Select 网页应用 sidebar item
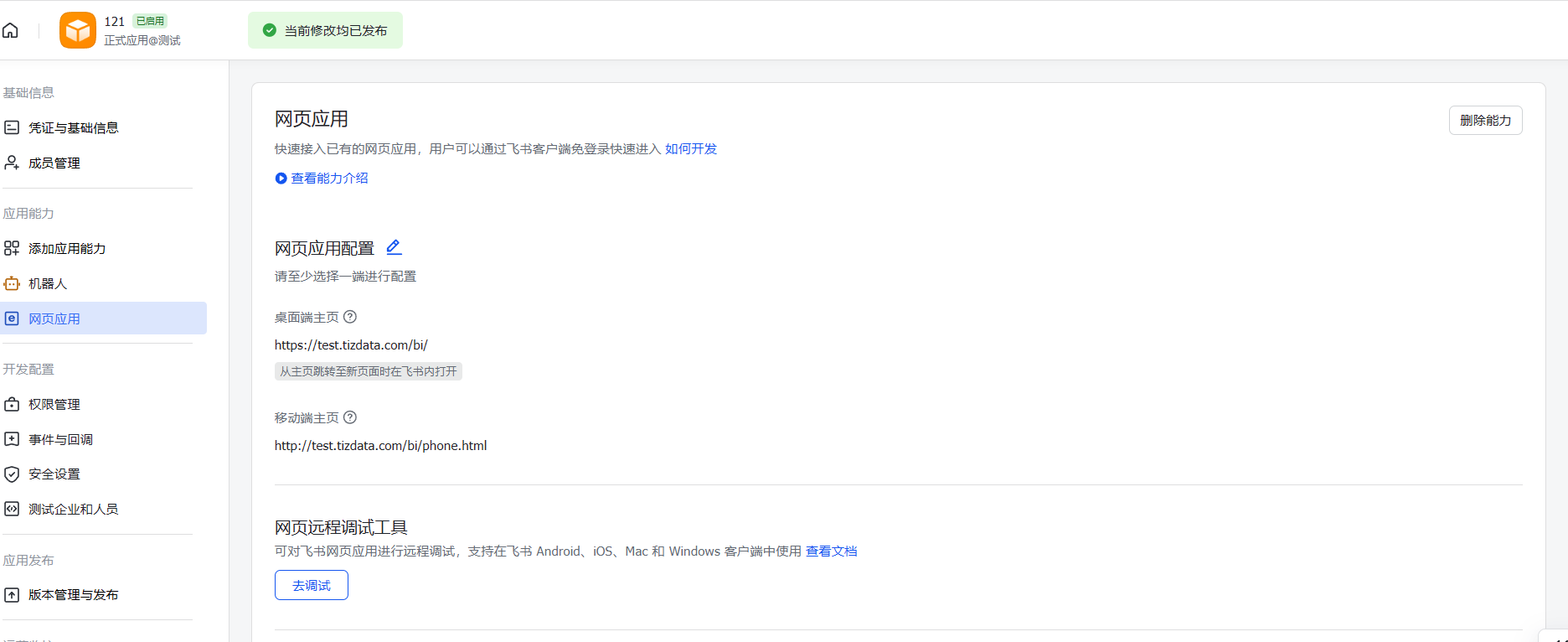1568x642 pixels. pyautogui.click(x=54, y=318)
